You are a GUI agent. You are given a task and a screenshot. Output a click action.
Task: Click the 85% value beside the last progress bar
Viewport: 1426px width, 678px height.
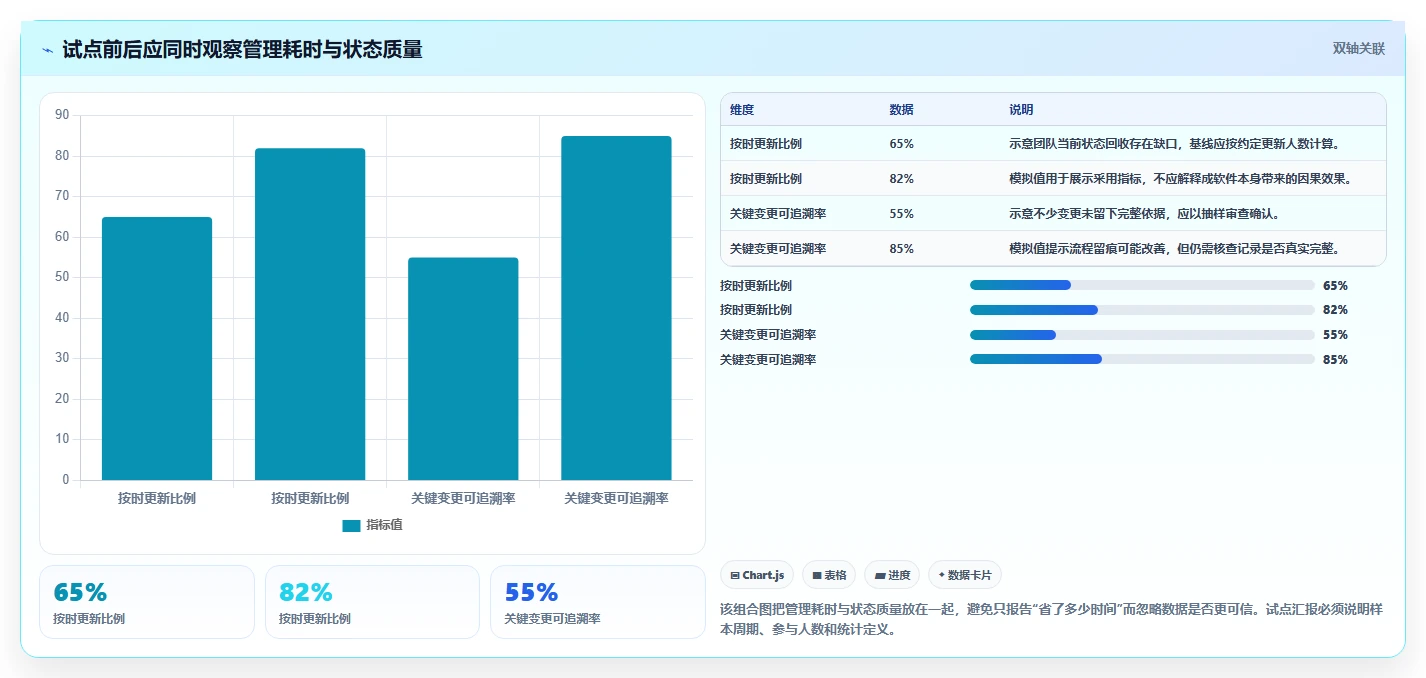click(1335, 360)
